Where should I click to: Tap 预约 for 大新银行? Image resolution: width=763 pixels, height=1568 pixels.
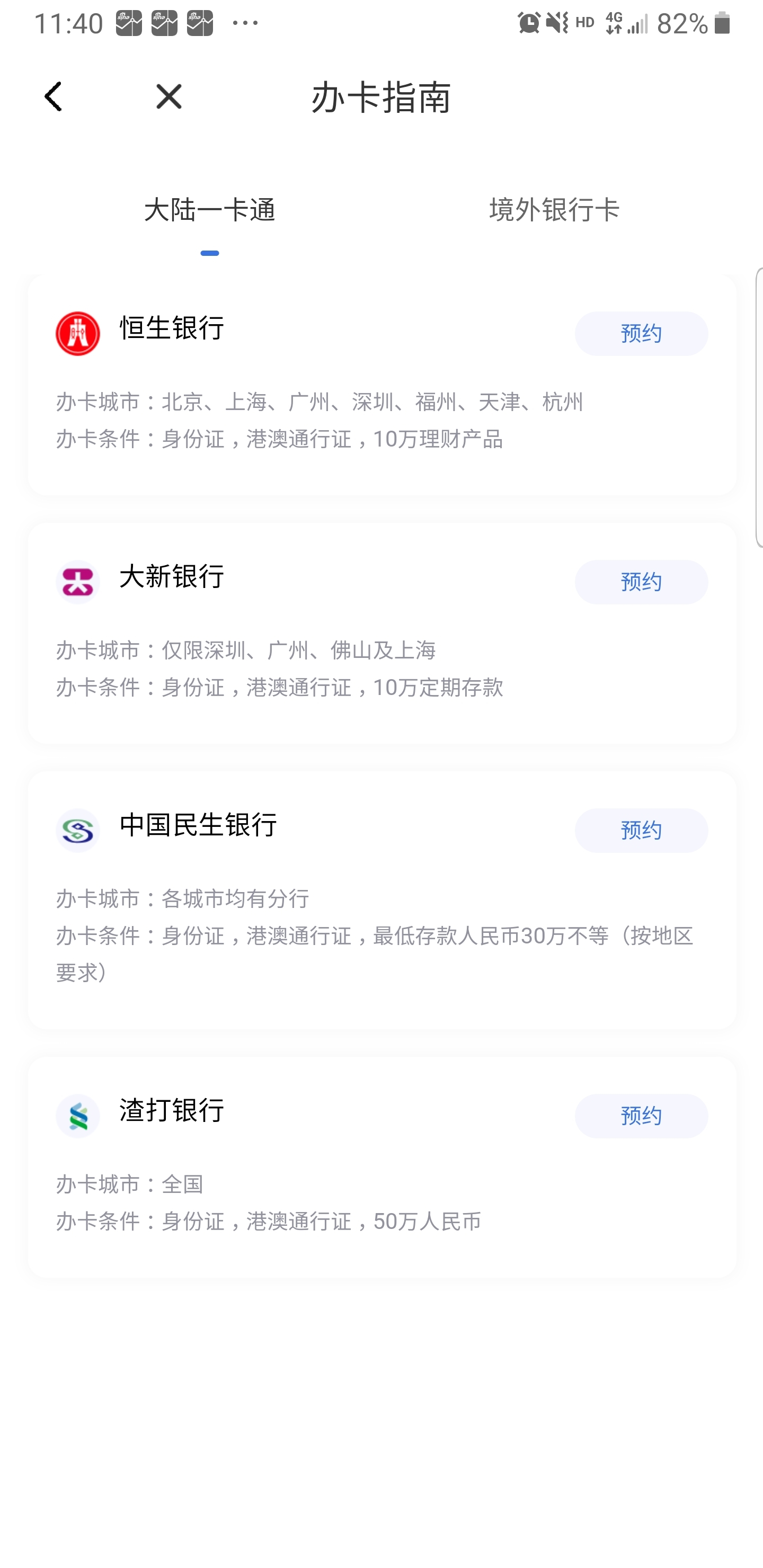641,582
